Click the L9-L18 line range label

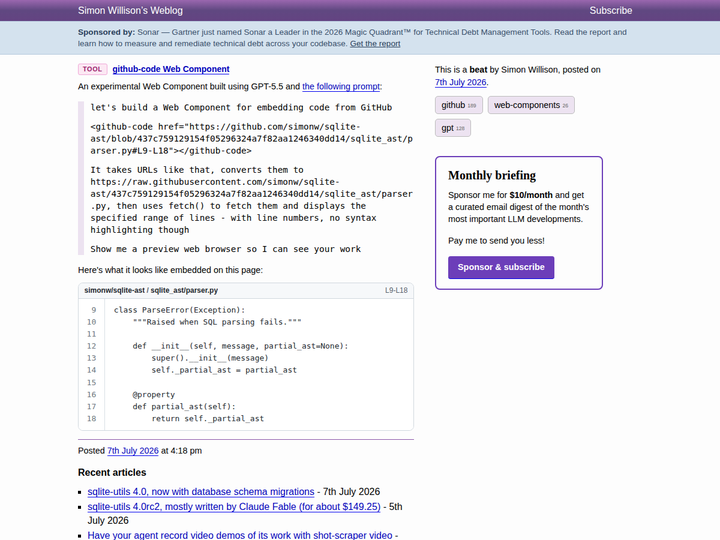click(396, 291)
